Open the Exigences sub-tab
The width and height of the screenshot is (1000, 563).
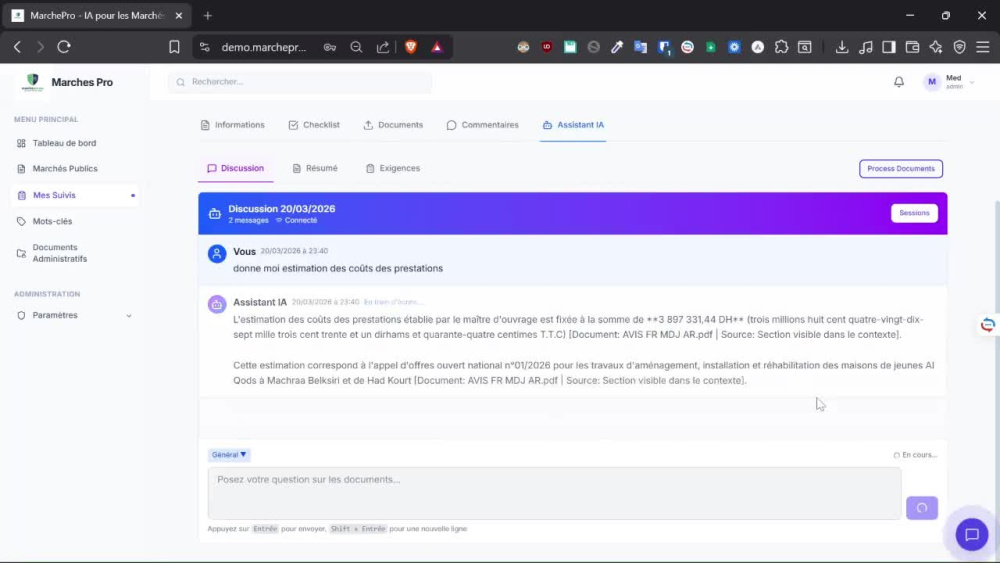click(x=393, y=168)
